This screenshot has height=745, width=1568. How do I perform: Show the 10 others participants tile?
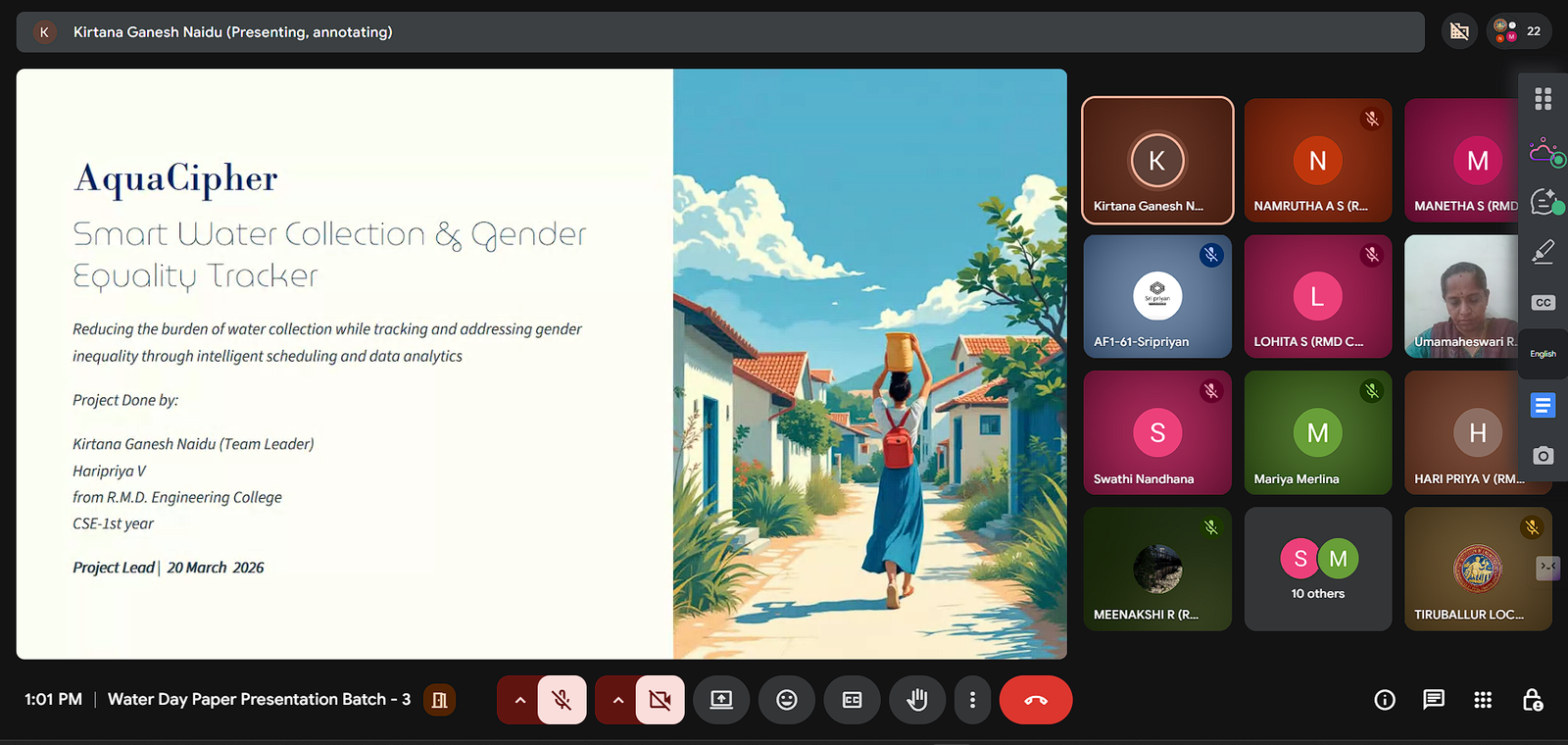[x=1318, y=570]
